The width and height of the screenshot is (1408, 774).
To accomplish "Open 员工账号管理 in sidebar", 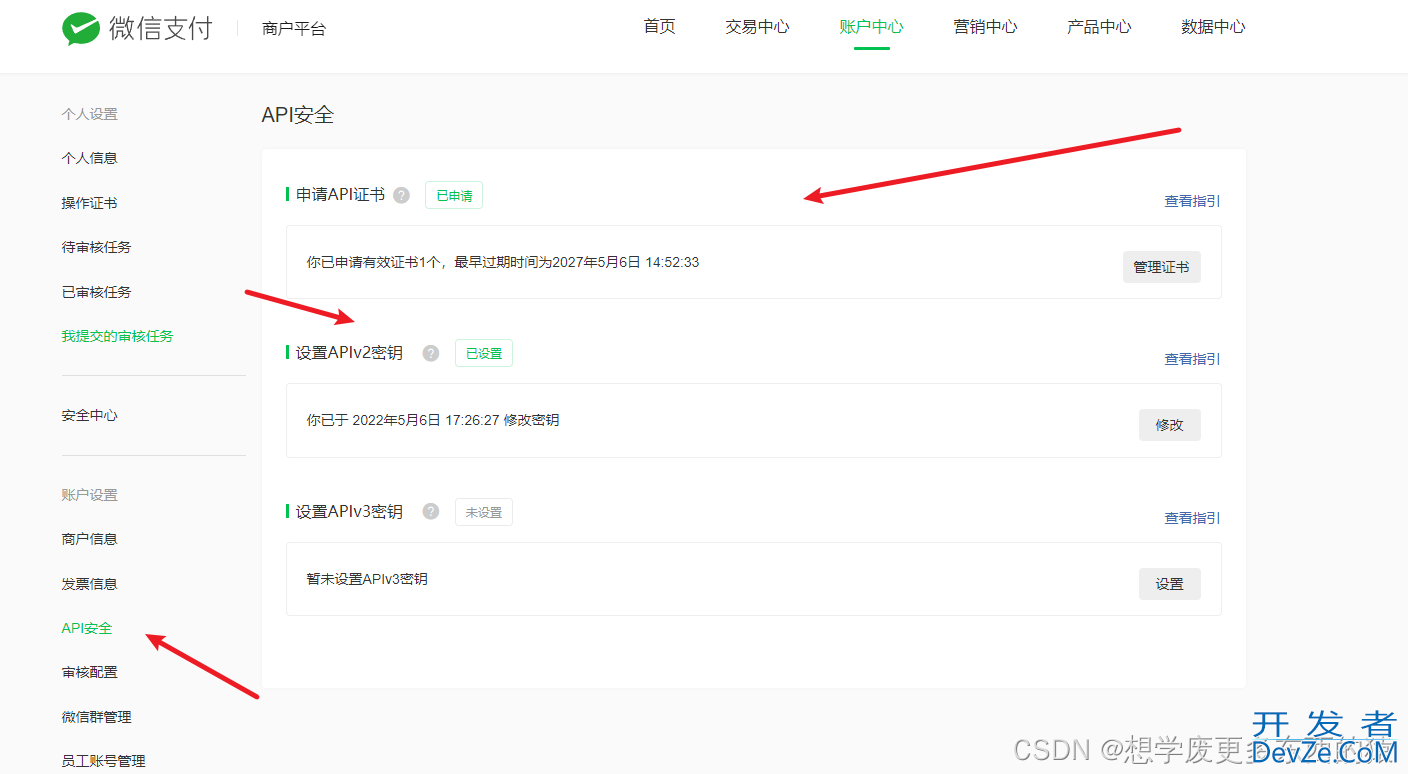I will pyautogui.click(x=104, y=761).
